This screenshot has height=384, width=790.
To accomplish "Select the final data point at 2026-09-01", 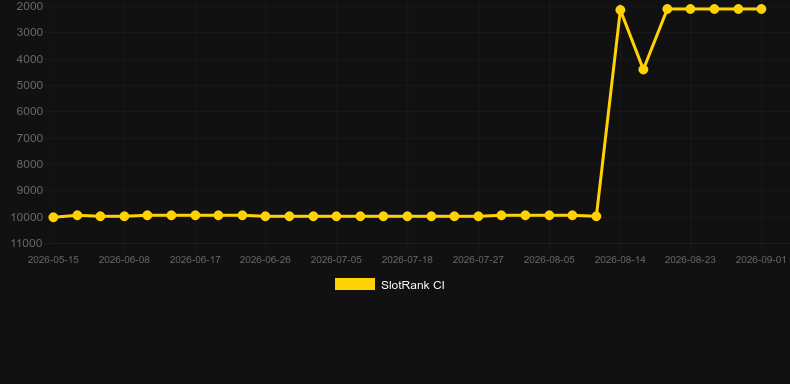I will 761,9.
